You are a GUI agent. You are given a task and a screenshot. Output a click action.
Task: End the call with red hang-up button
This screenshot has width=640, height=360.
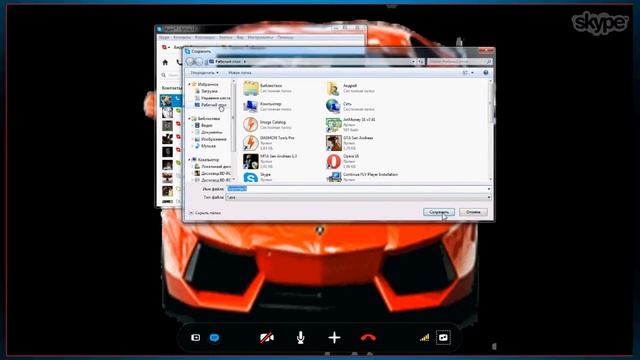[368, 338]
